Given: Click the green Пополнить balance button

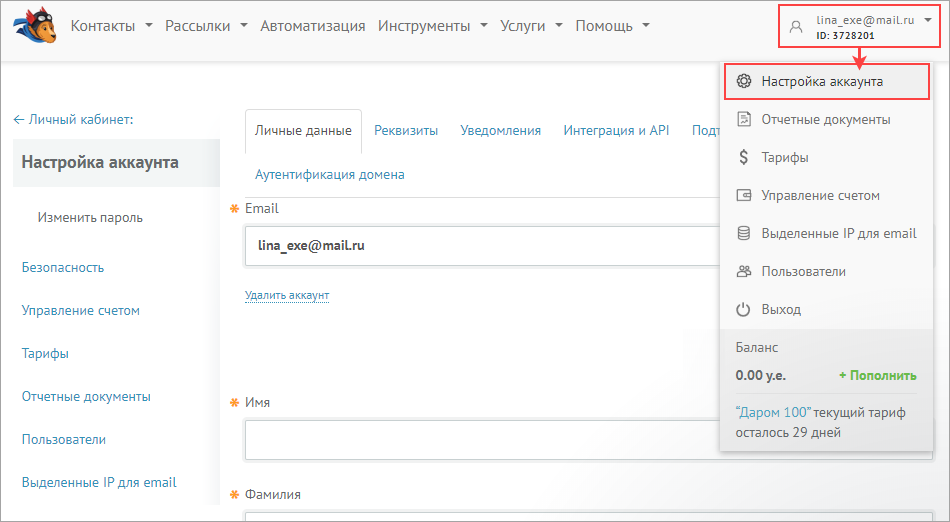Looking at the screenshot, I should coord(877,375).
